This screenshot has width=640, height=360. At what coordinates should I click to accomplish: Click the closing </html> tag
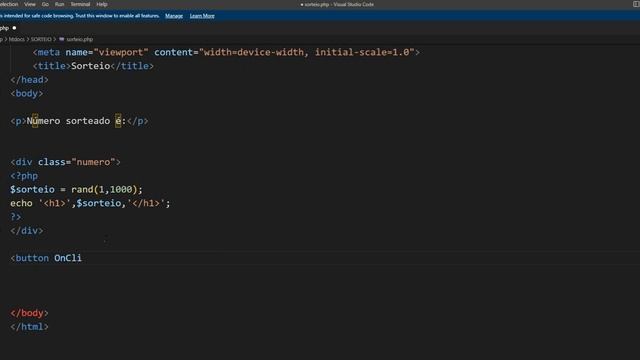pyautogui.click(x=29, y=327)
